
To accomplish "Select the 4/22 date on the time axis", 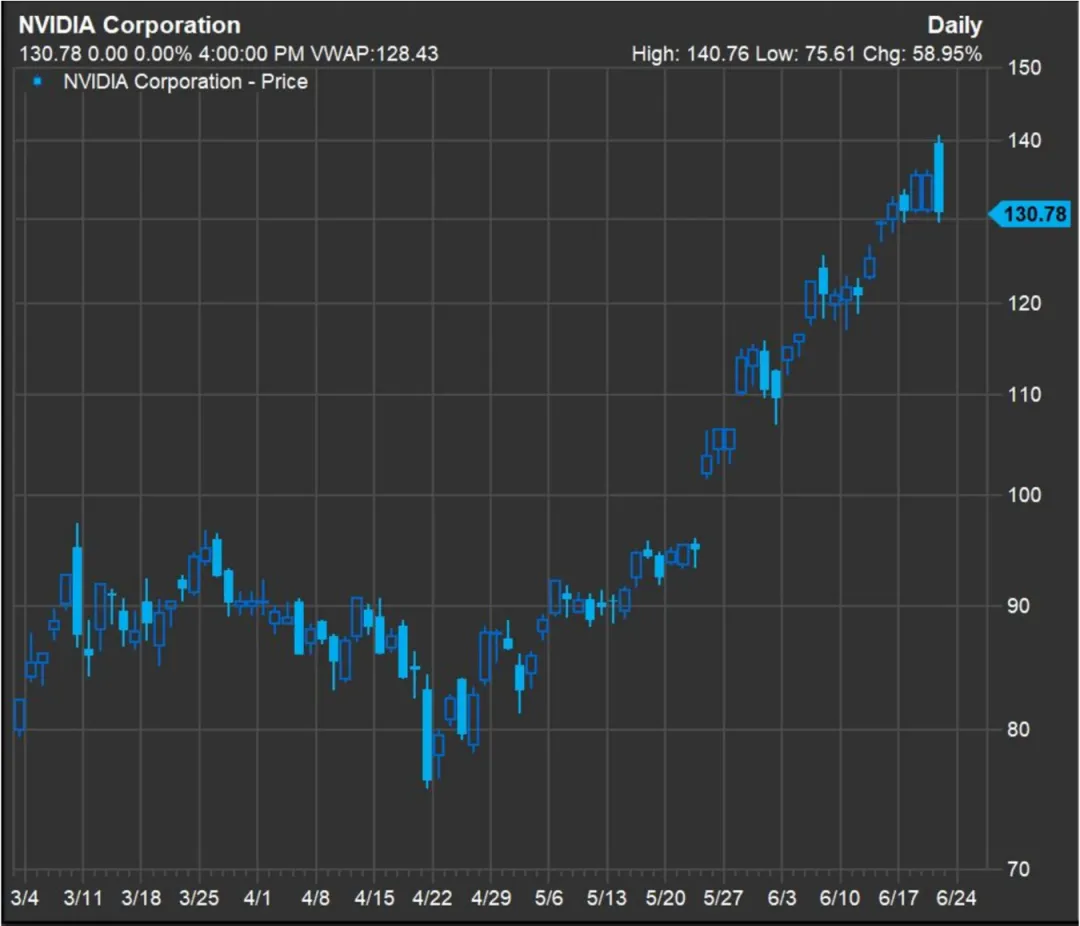I will click(431, 898).
